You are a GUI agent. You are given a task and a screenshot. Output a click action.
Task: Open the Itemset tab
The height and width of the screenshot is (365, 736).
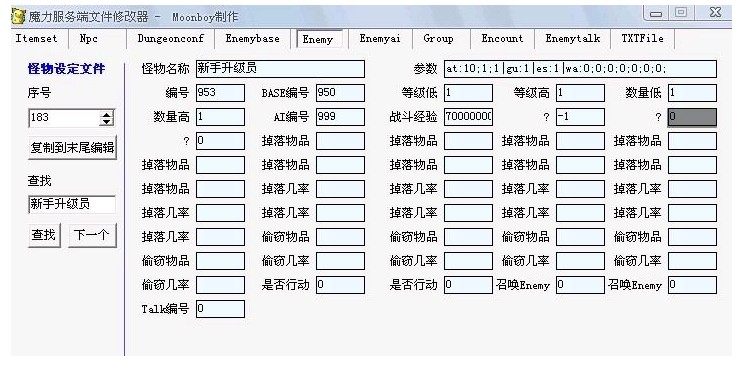[x=36, y=39]
